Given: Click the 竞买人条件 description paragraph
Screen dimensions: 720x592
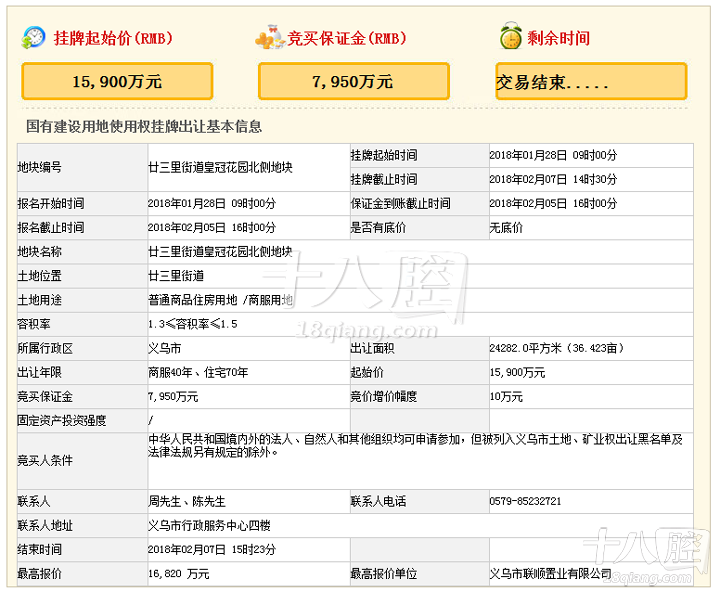Looking at the screenshot, I should (415, 446).
